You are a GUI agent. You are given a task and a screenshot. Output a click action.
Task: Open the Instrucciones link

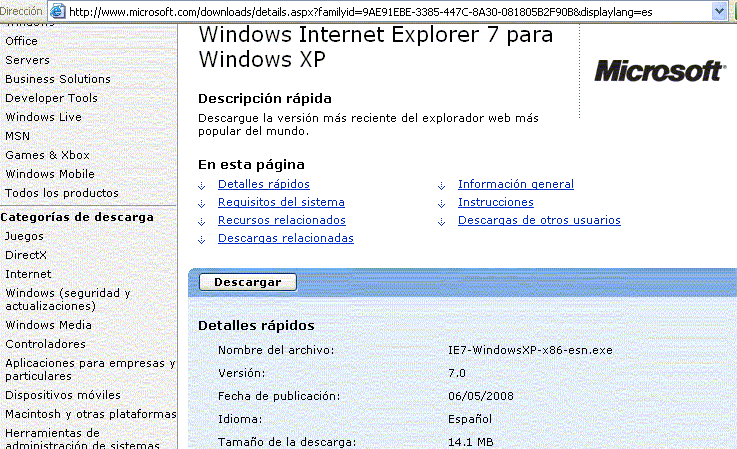tap(495, 202)
